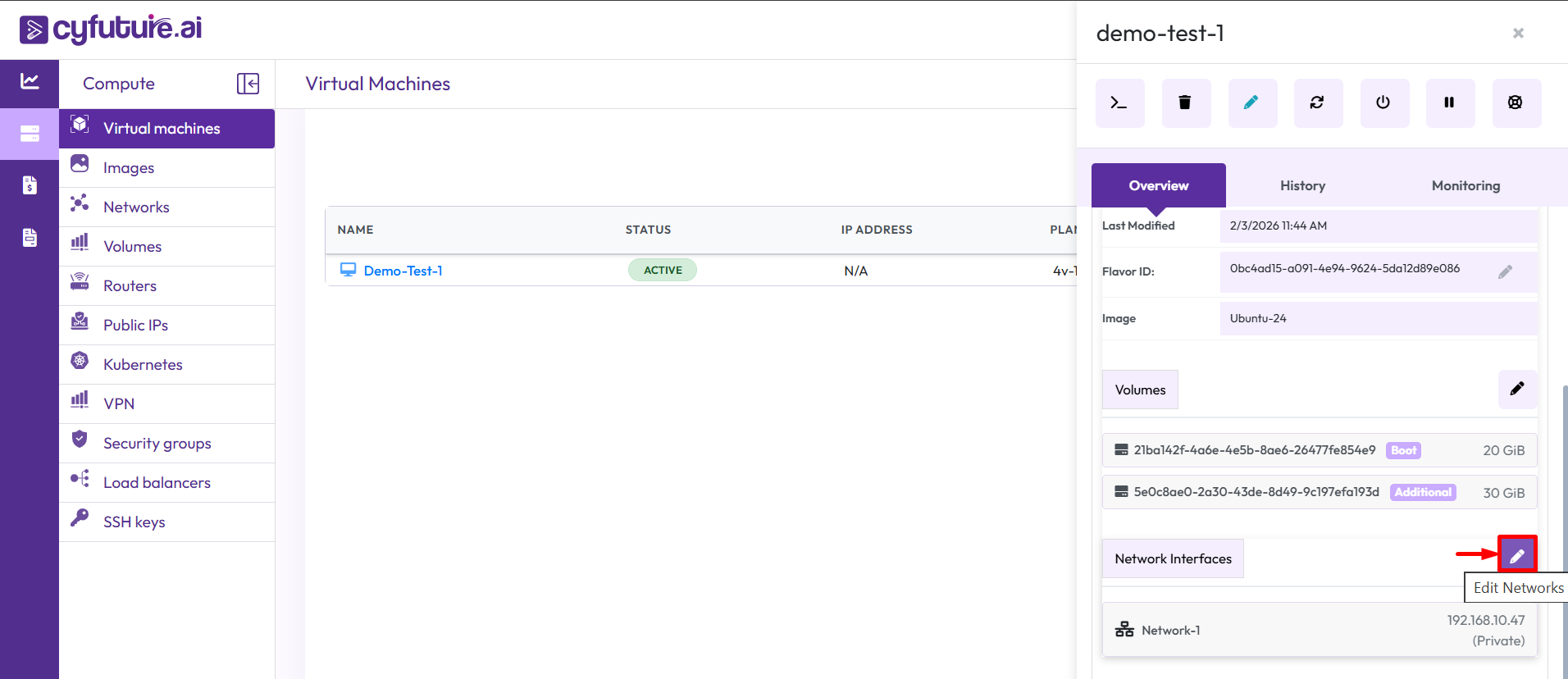Click the rescue lifebuoy icon

point(1516,103)
